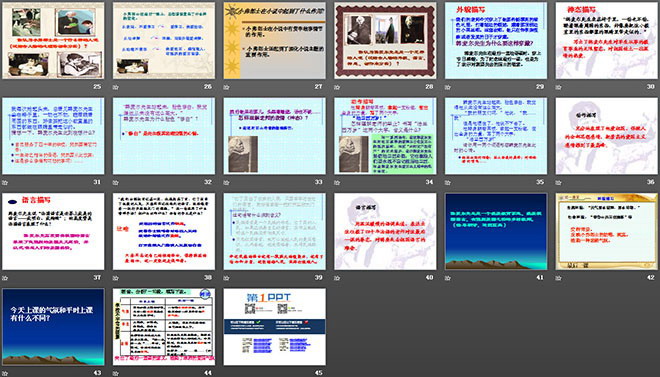Click the animation star icon under slide 32

click(x=116, y=183)
